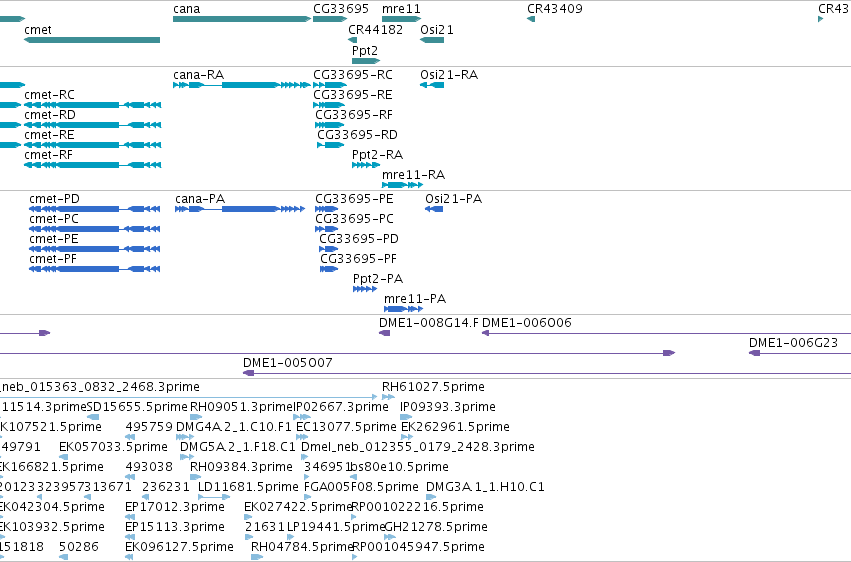Click the CG33695-PD protein label
The image size is (851, 562).
point(359,239)
